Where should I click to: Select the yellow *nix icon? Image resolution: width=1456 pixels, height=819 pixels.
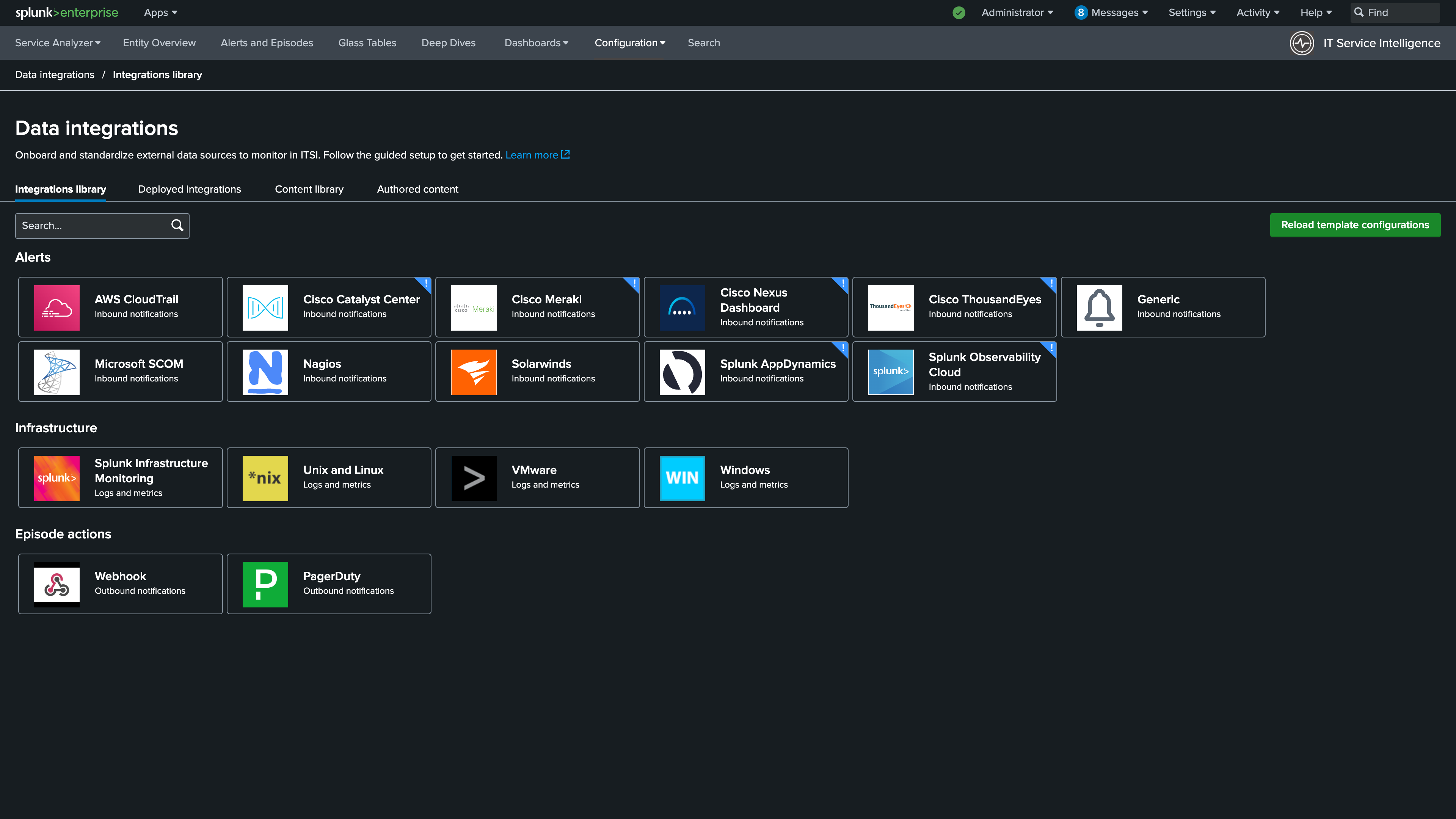click(265, 478)
